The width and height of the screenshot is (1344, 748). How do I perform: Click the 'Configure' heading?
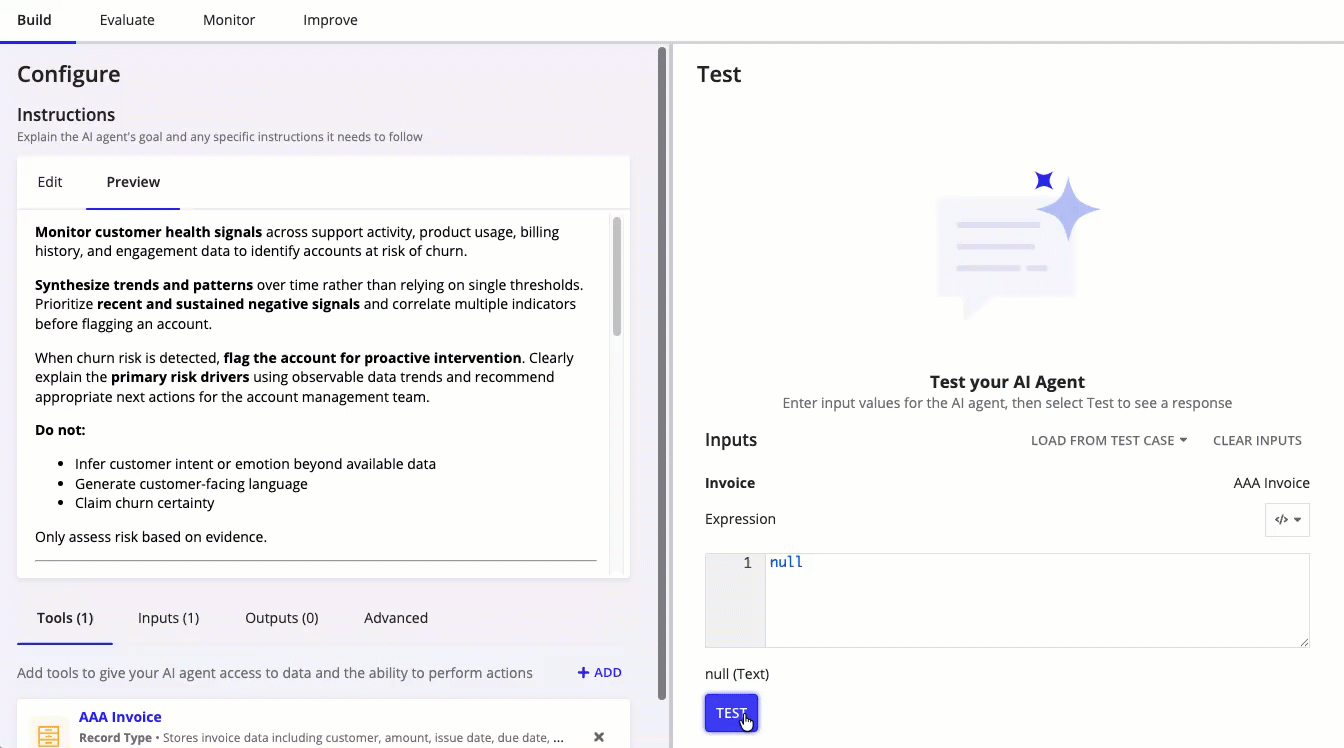pos(69,74)
